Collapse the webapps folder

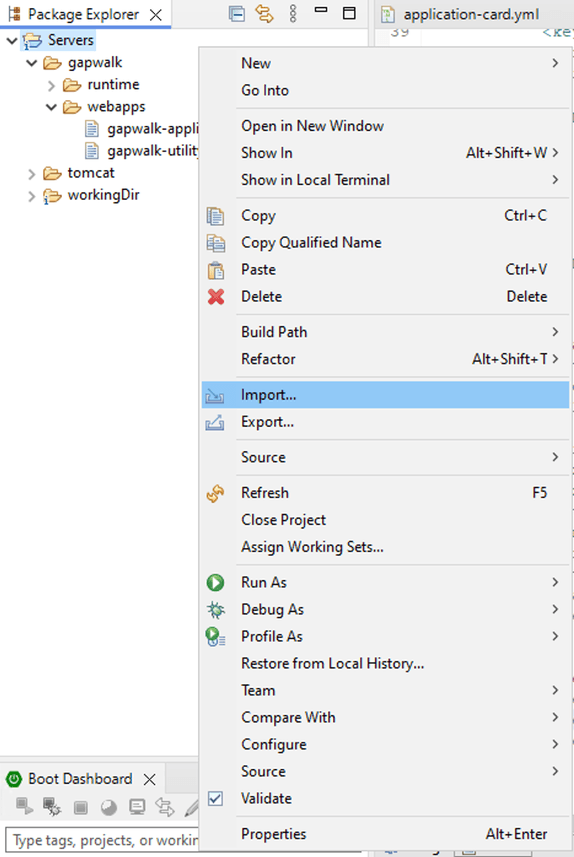[51, 107]
